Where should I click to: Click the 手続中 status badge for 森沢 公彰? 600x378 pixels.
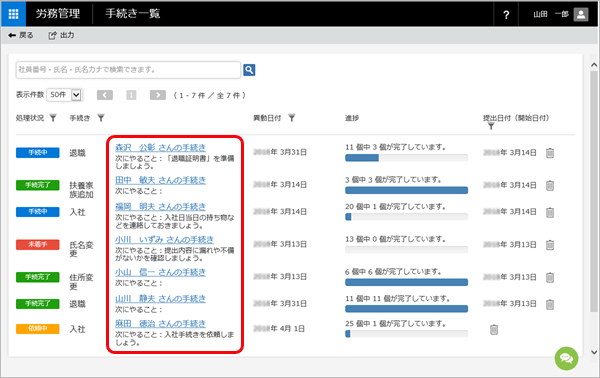pyautogui.click(x=38, y=153)
